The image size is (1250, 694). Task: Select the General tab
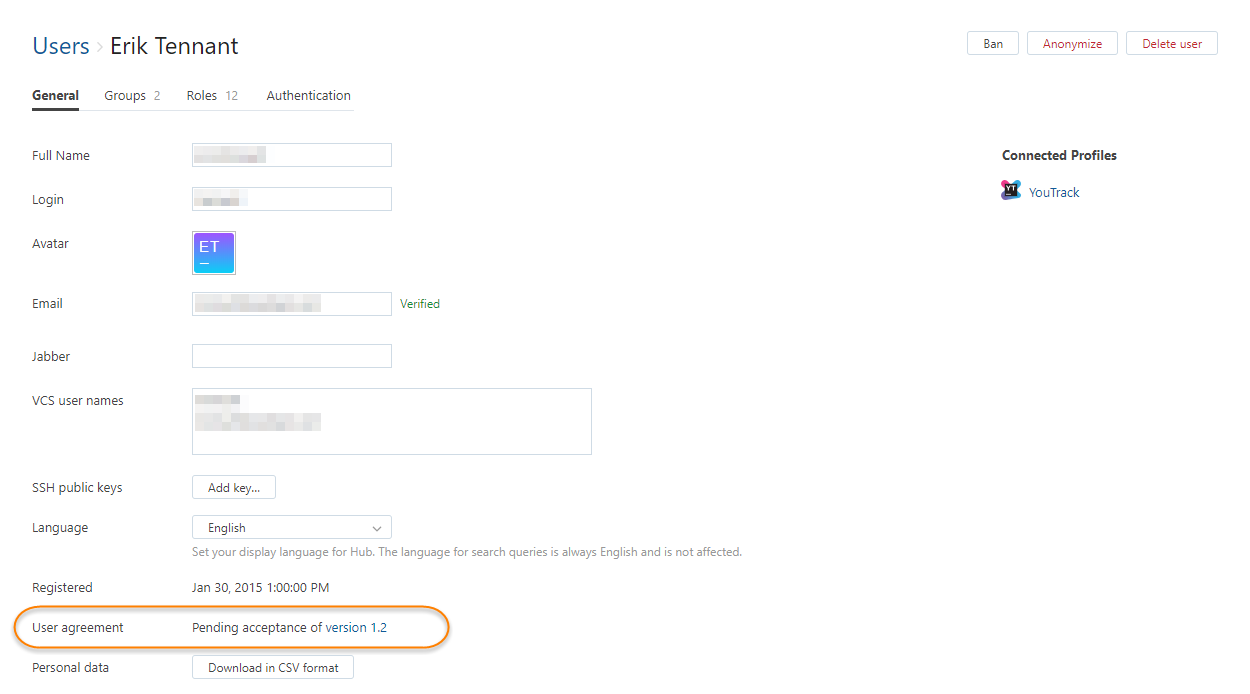point(55,96)
